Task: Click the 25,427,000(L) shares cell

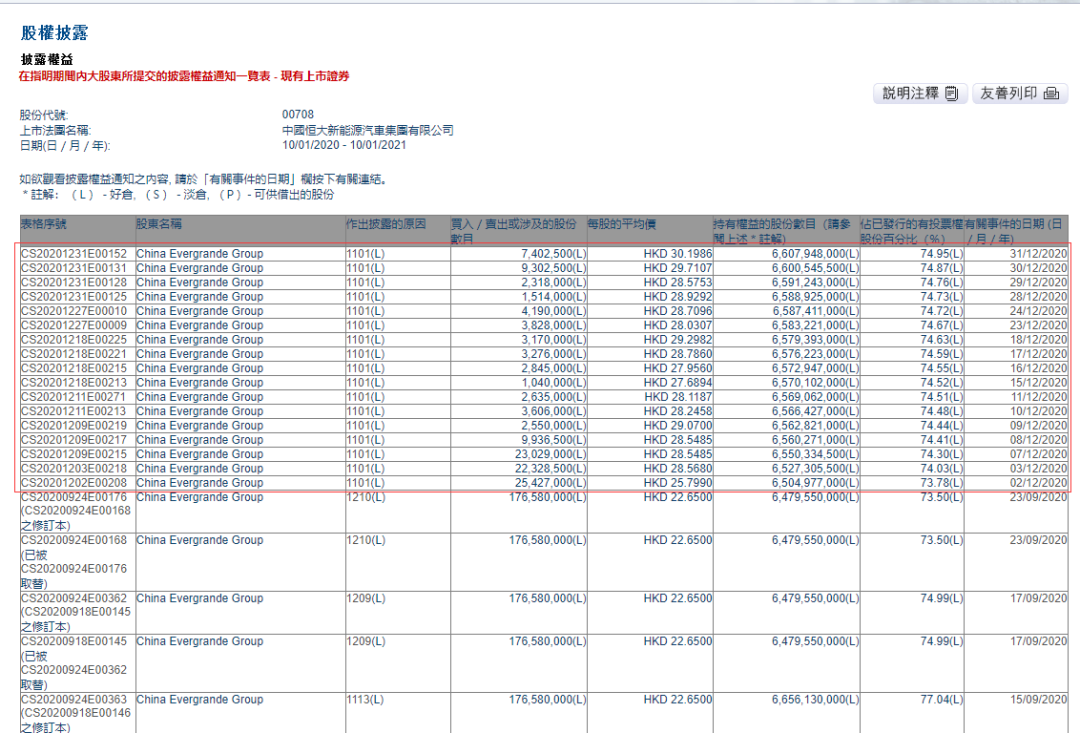Action: coord(550,483)
